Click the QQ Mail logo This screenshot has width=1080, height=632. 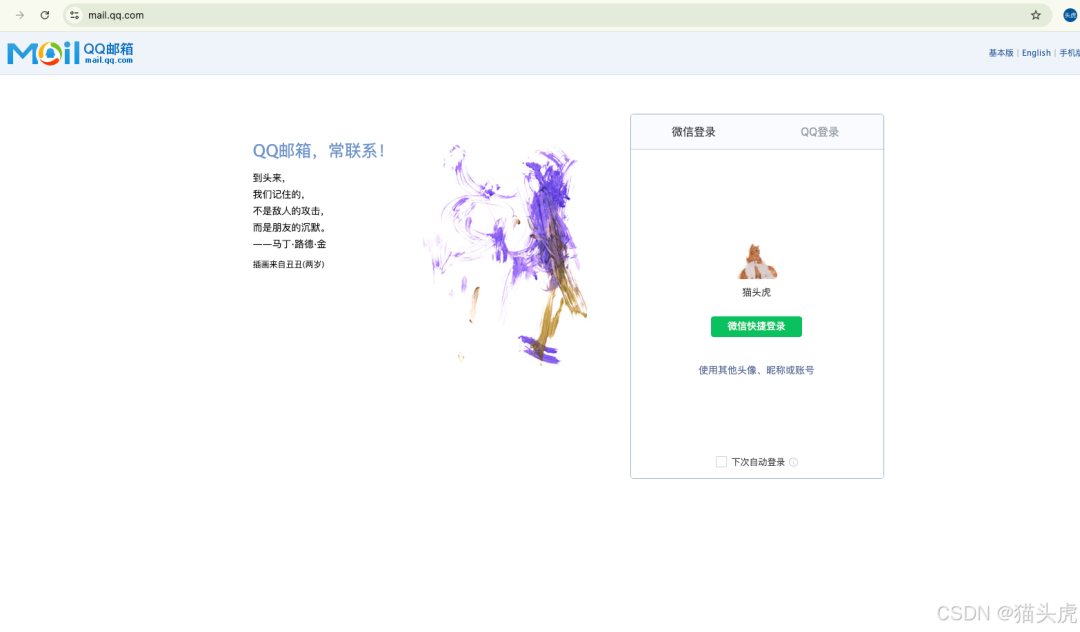pos(70,53)
